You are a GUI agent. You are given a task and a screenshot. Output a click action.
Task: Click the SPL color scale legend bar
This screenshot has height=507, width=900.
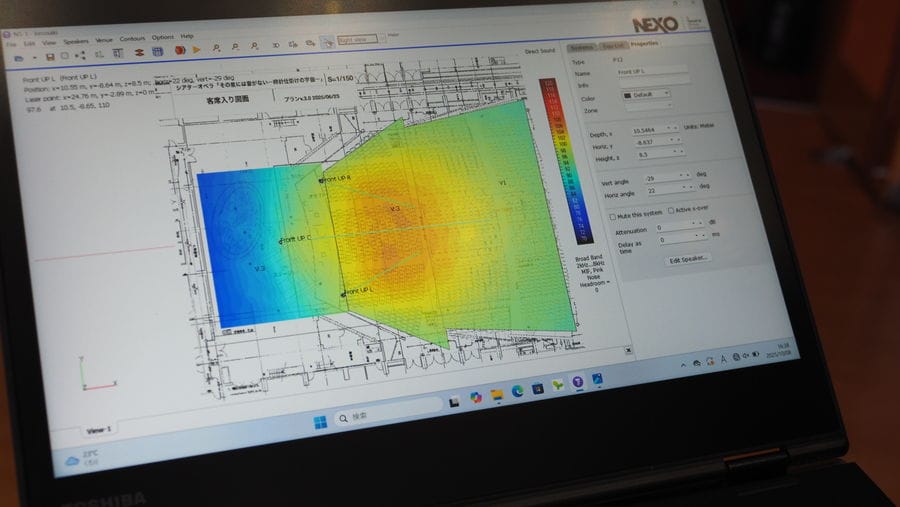[x=552, y=160]
